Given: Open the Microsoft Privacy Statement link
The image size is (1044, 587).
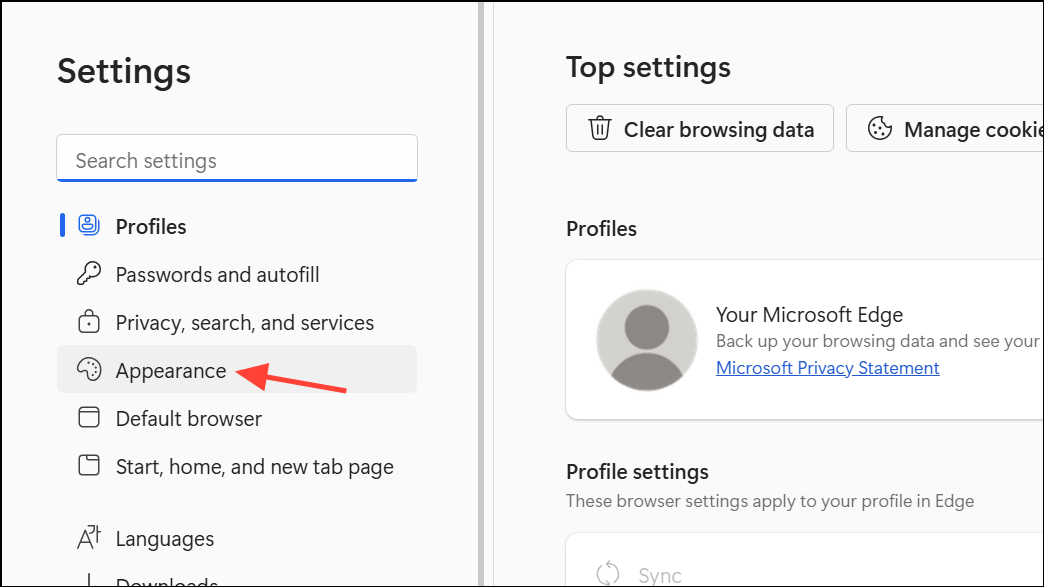Looking at the screenshot, I should [827, 368].
